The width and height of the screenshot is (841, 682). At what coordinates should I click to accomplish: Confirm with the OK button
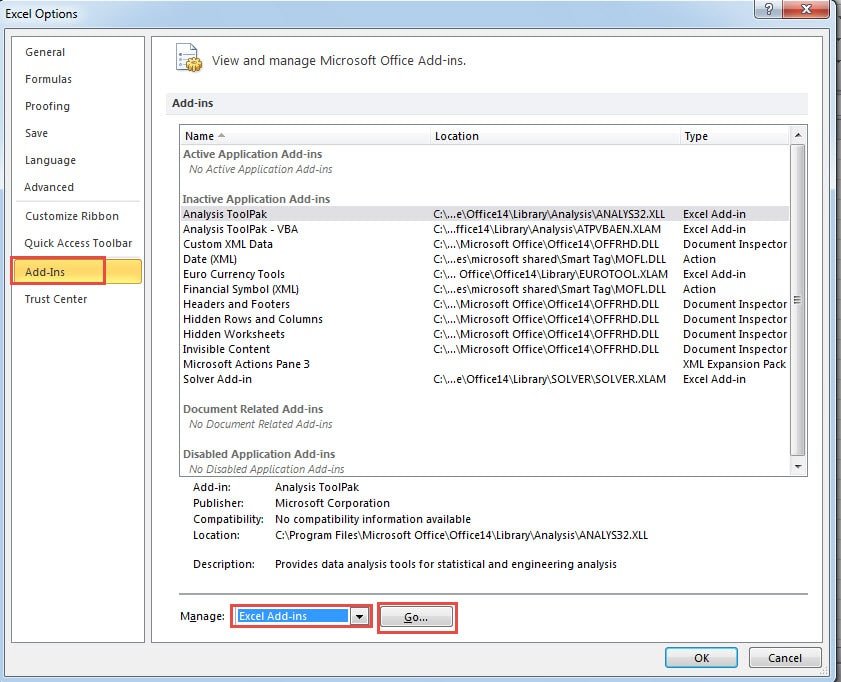coord(702,658)
